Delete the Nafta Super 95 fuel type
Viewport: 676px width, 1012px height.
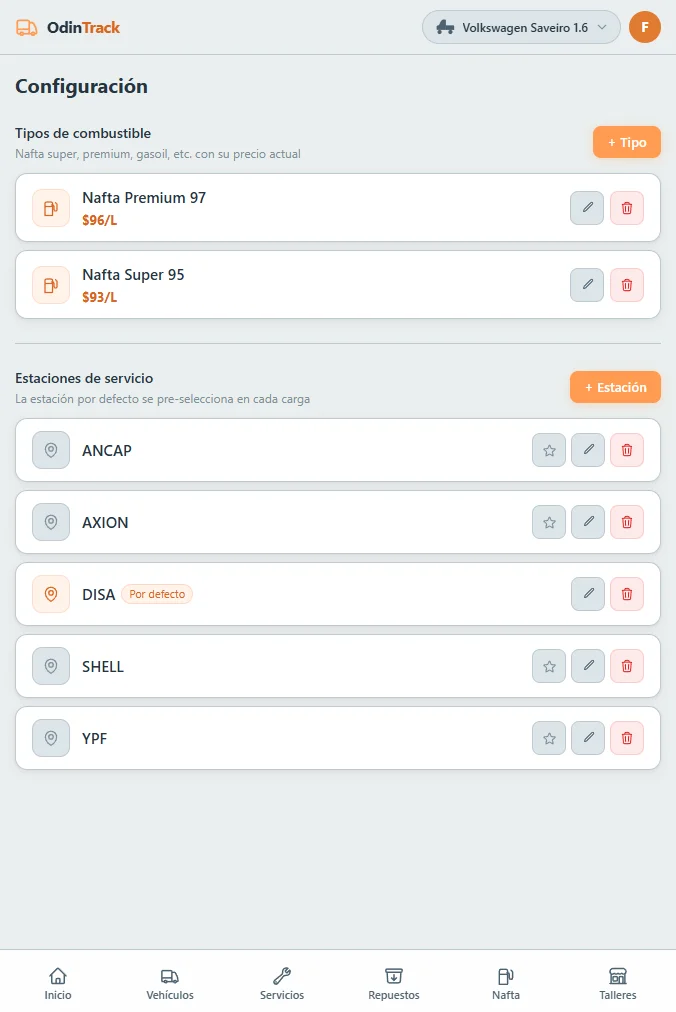pos(626,285)
